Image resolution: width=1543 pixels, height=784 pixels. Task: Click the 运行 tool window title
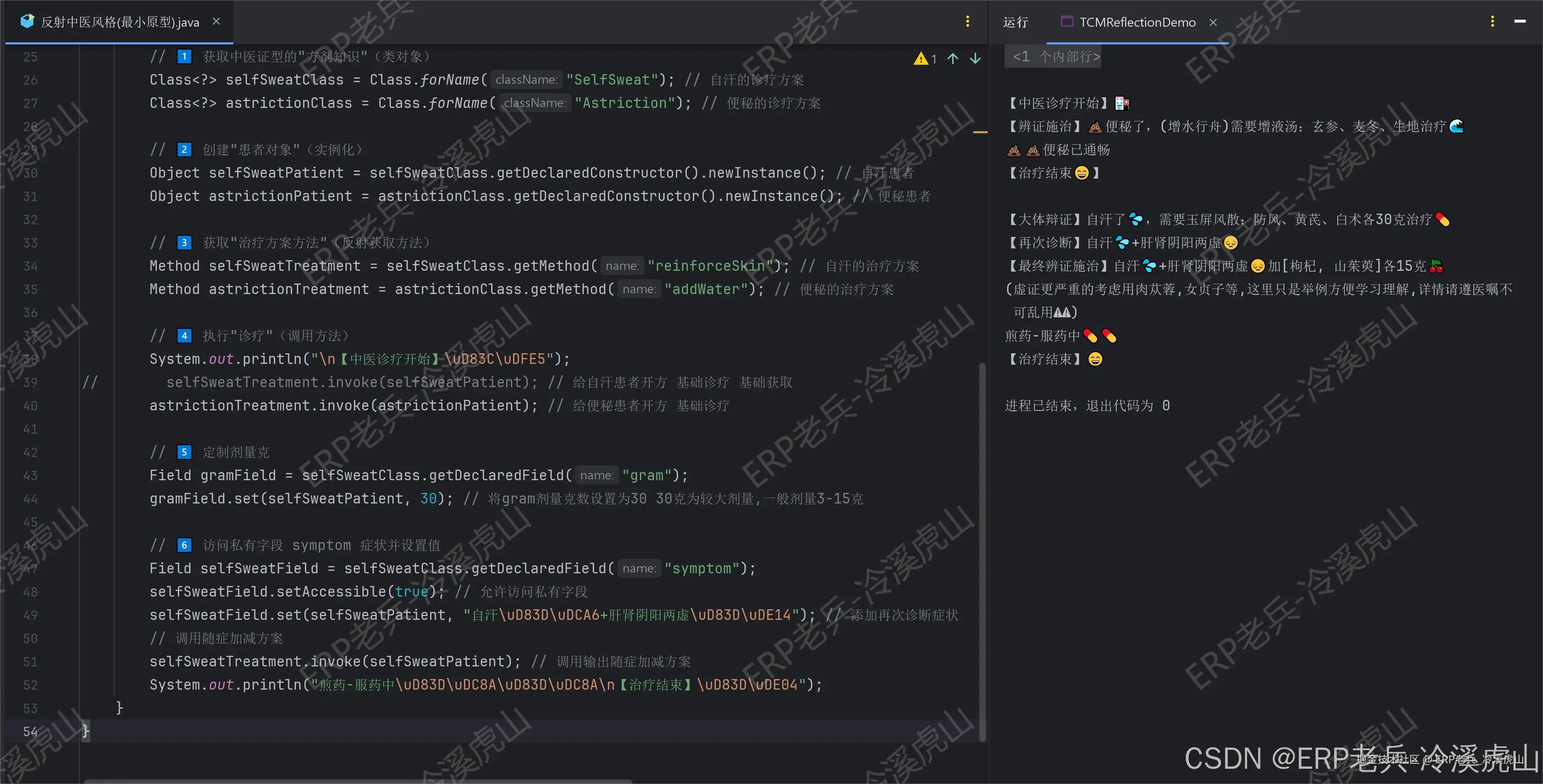click(x=1015, y=22)
